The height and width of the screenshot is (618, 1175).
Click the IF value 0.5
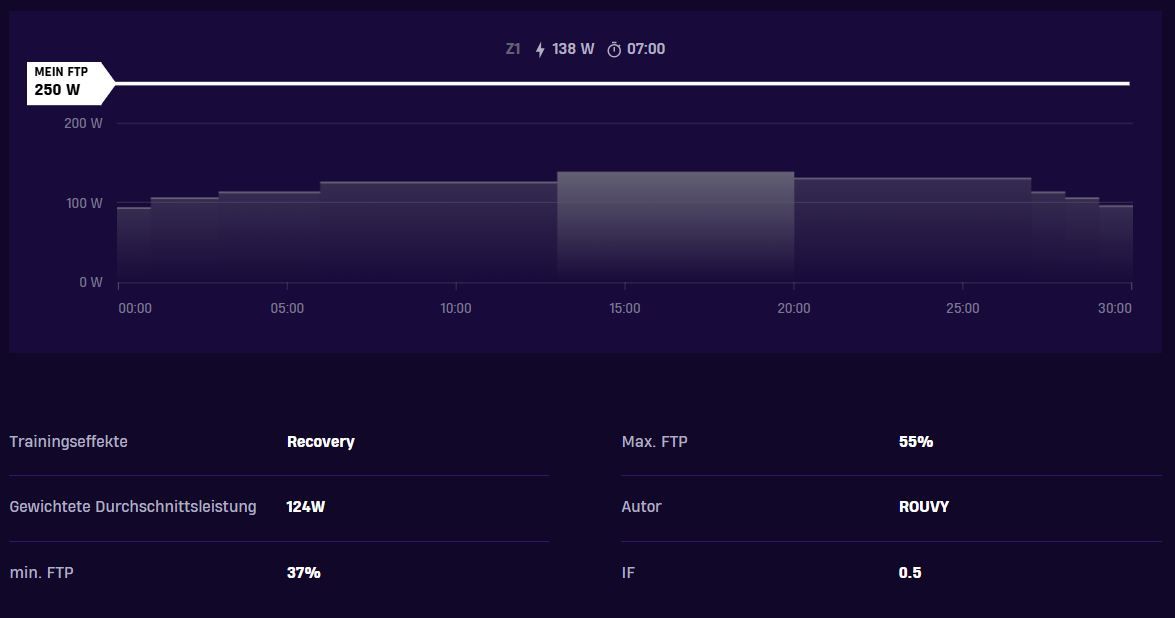[x=910, y=573]
